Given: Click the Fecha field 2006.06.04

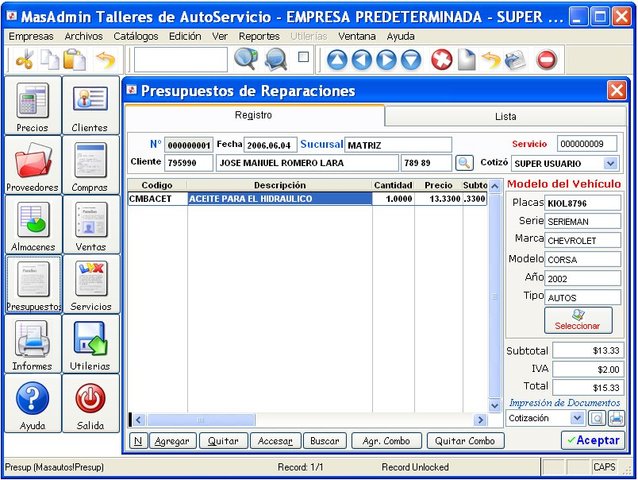Looking at the screenshot, I should 270,145.
